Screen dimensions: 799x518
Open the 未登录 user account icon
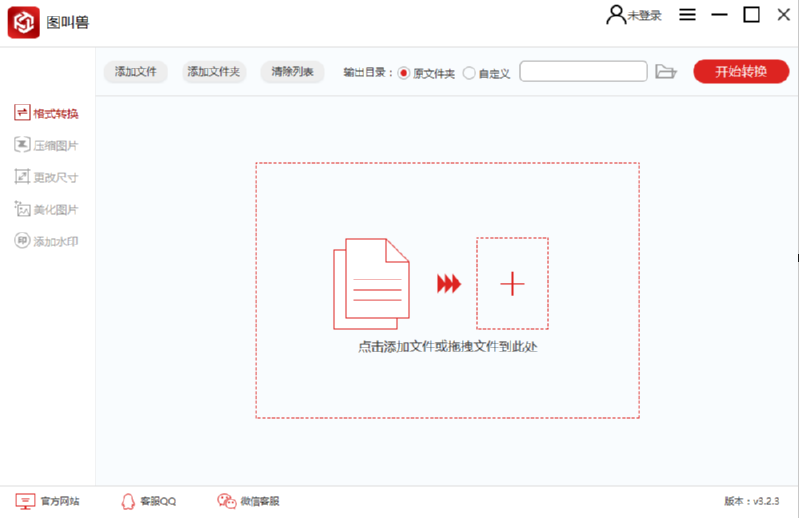(x=616, y=15)
